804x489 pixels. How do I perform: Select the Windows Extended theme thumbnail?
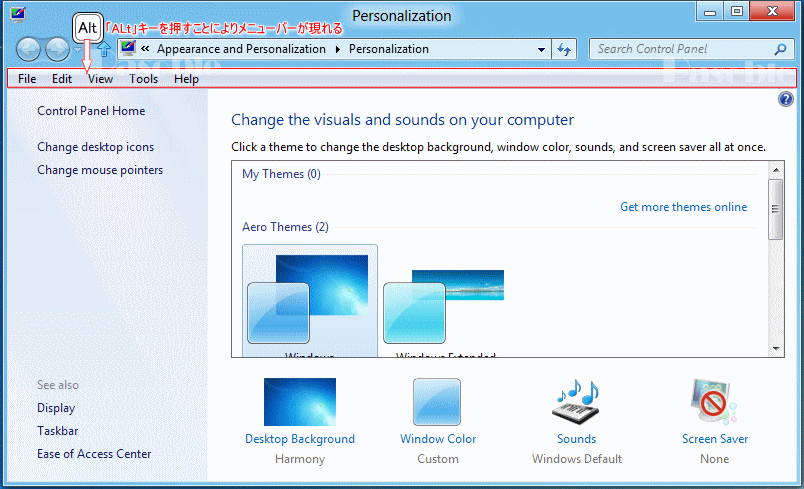coord(445,307)
